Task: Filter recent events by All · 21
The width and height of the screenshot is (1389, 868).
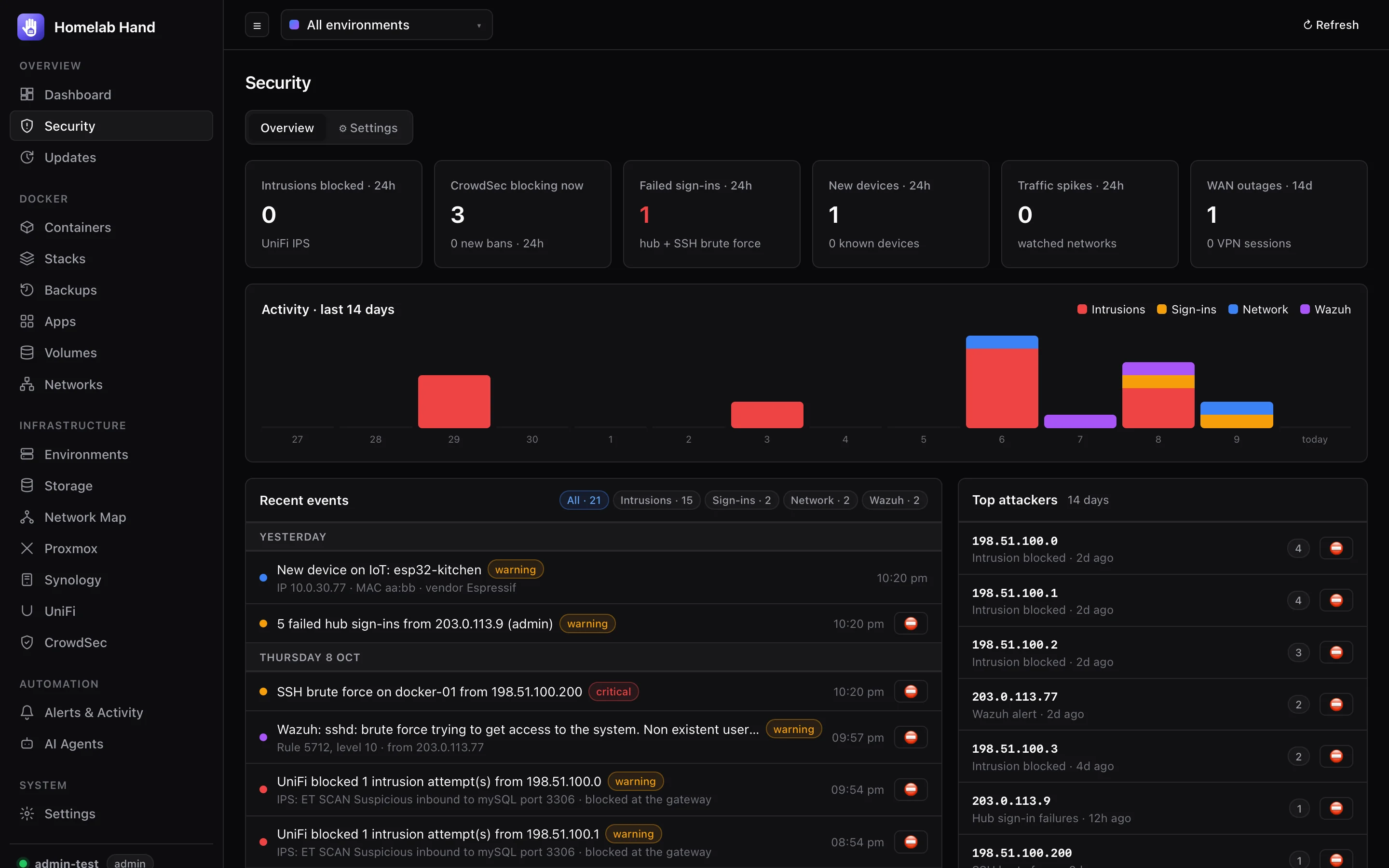Action: coord(584,500)
